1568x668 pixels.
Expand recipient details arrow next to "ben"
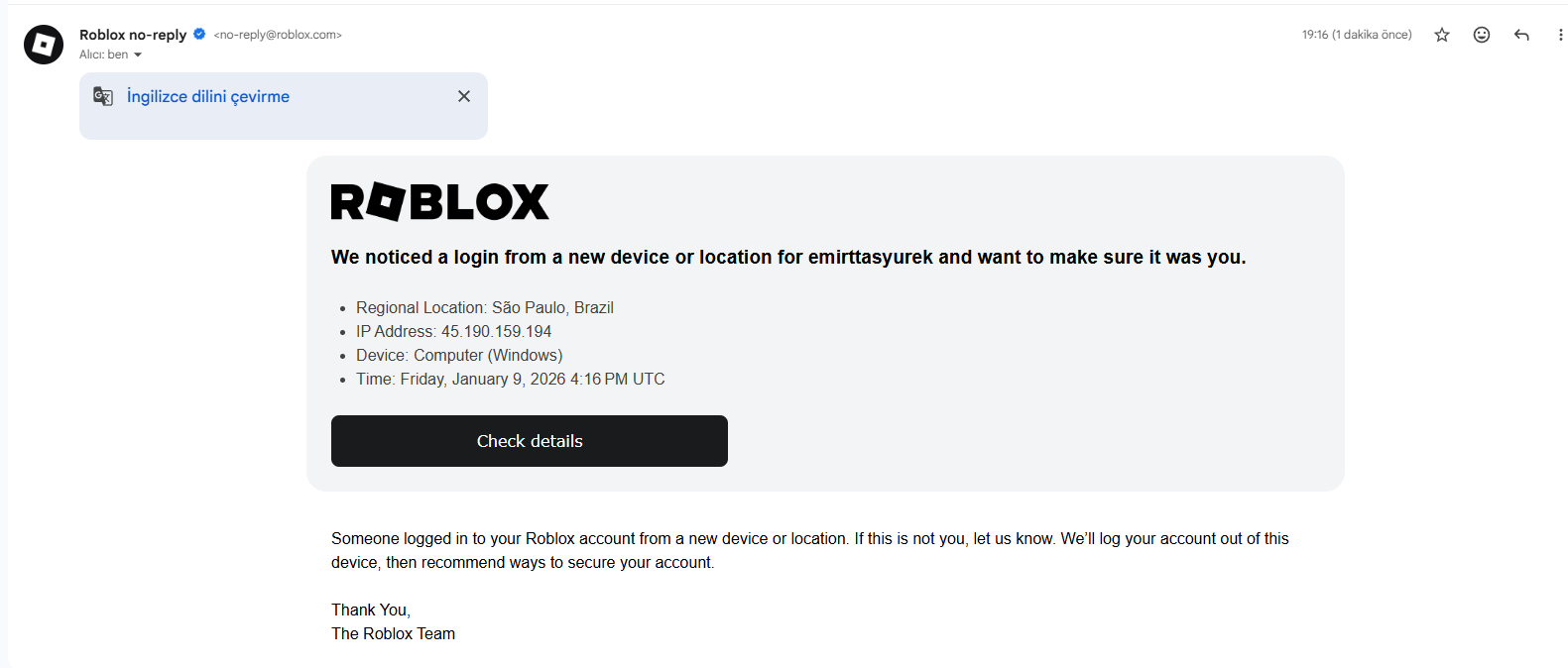click(138, 56)
